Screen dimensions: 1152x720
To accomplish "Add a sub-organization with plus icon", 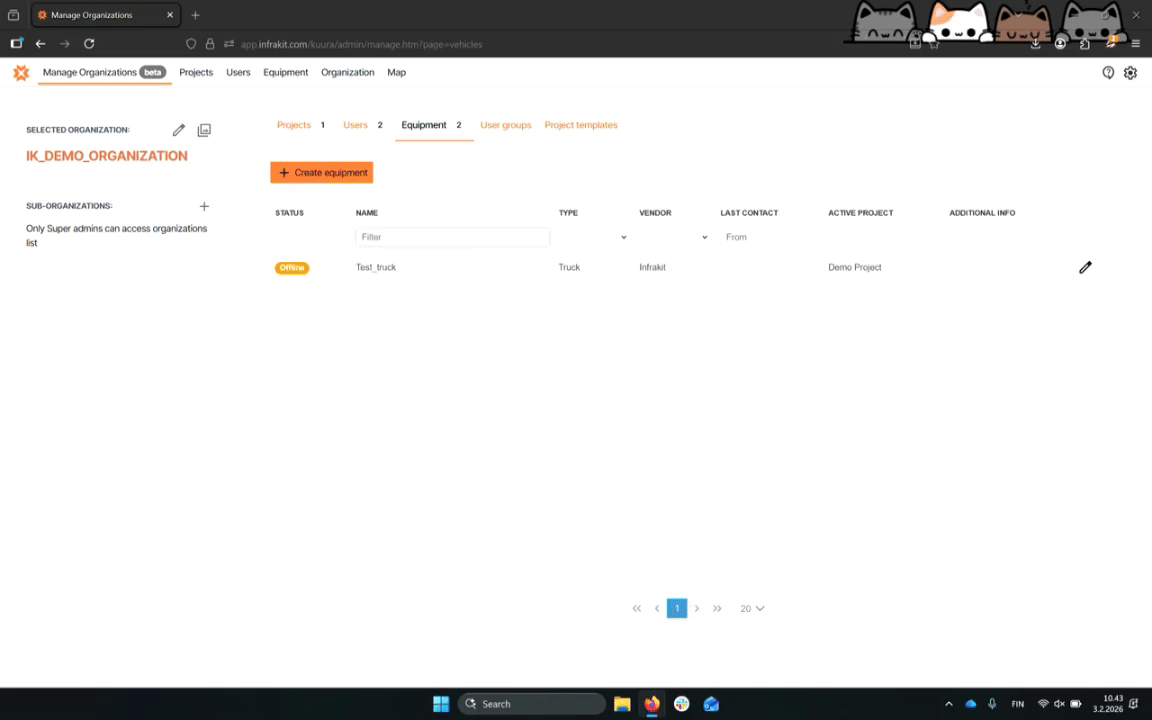I will (x=204, y=206).
